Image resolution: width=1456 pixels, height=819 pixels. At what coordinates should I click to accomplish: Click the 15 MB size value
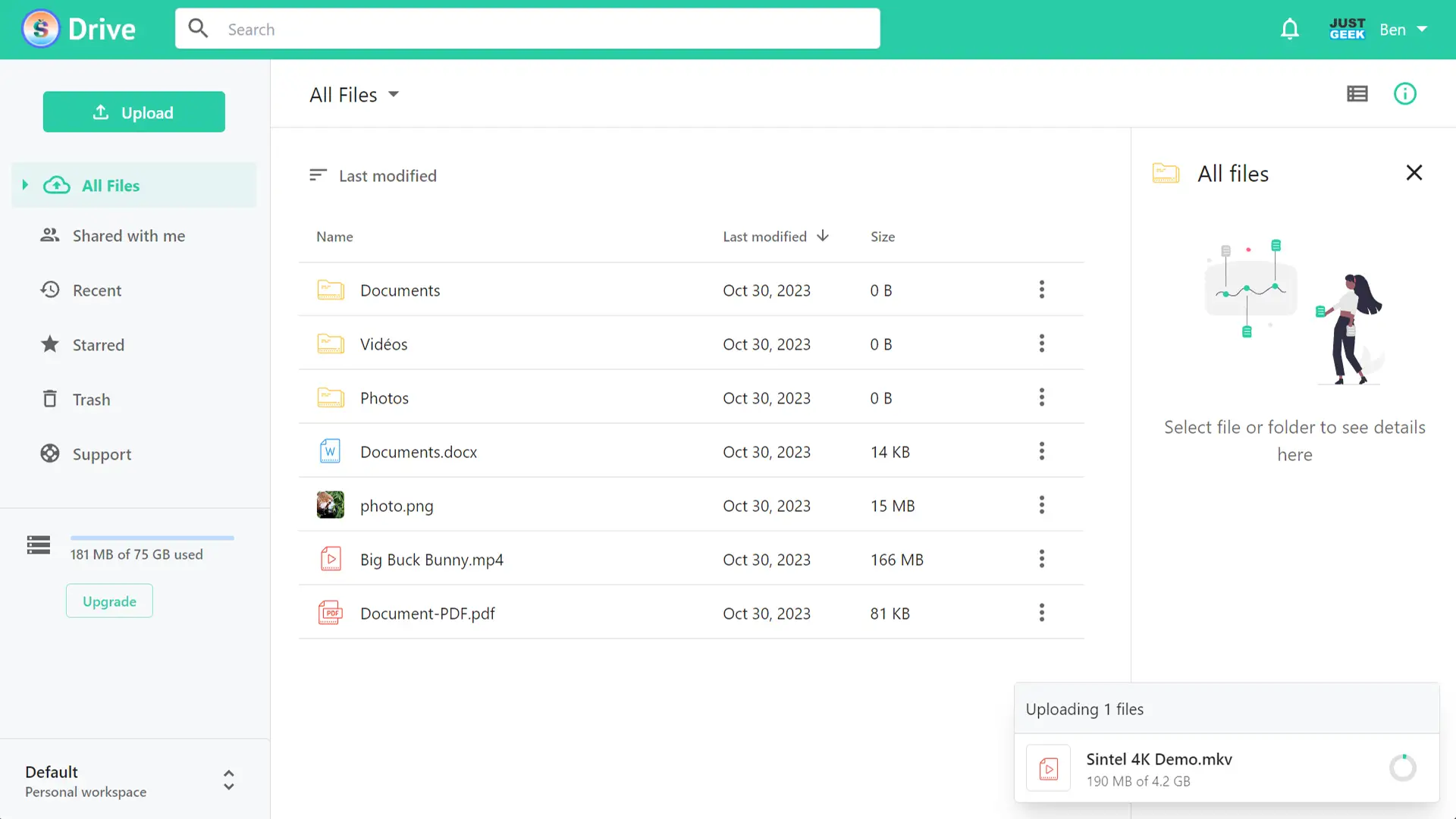click(893, 506)
